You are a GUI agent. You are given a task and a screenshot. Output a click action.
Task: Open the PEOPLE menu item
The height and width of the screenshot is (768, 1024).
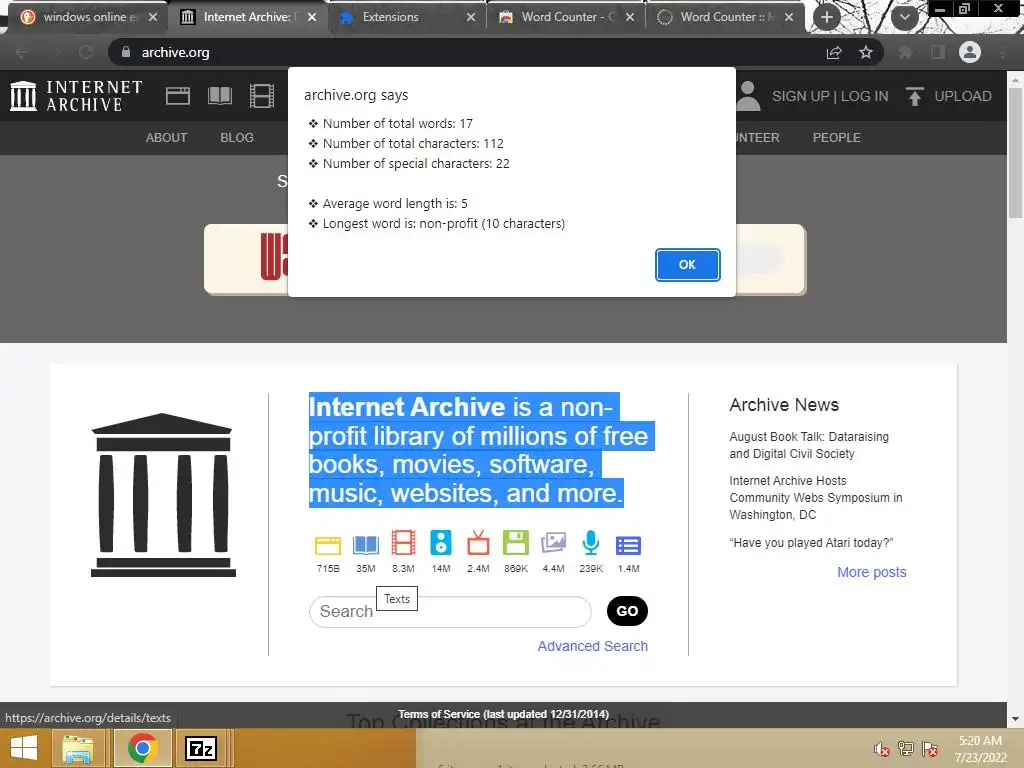[x=837, y=138]
